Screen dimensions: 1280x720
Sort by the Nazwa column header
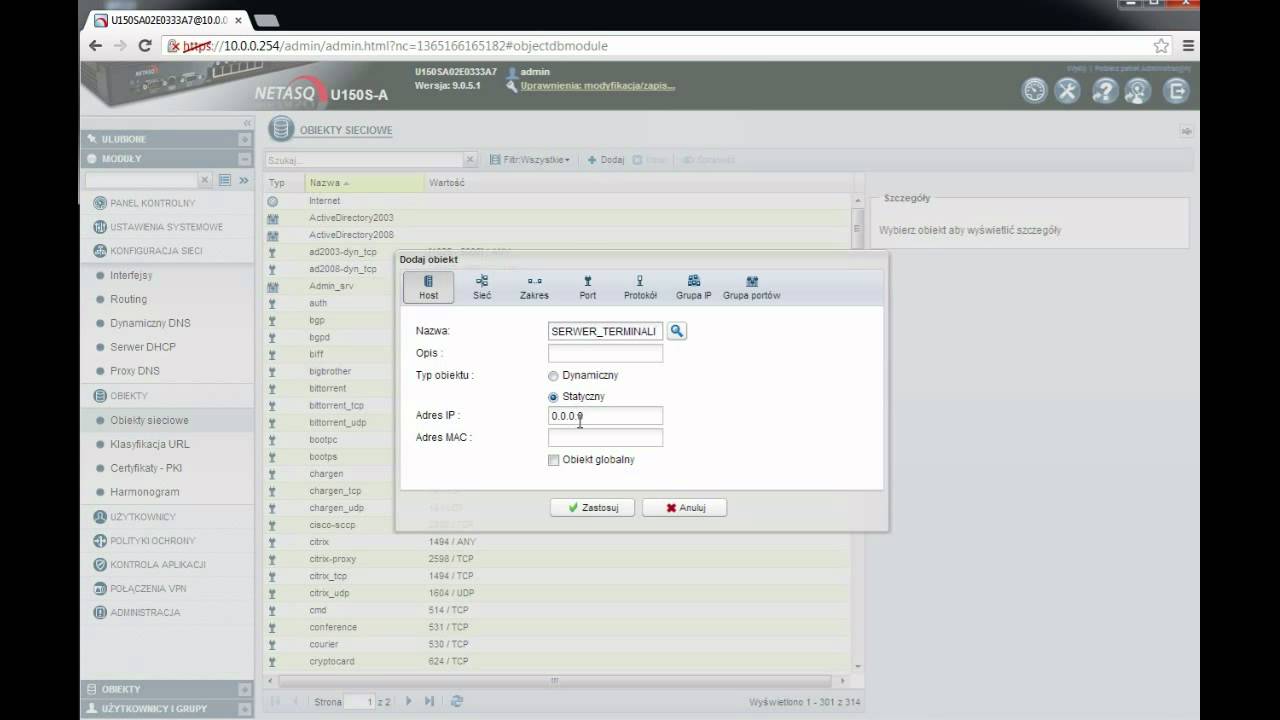tap(365, 183)
